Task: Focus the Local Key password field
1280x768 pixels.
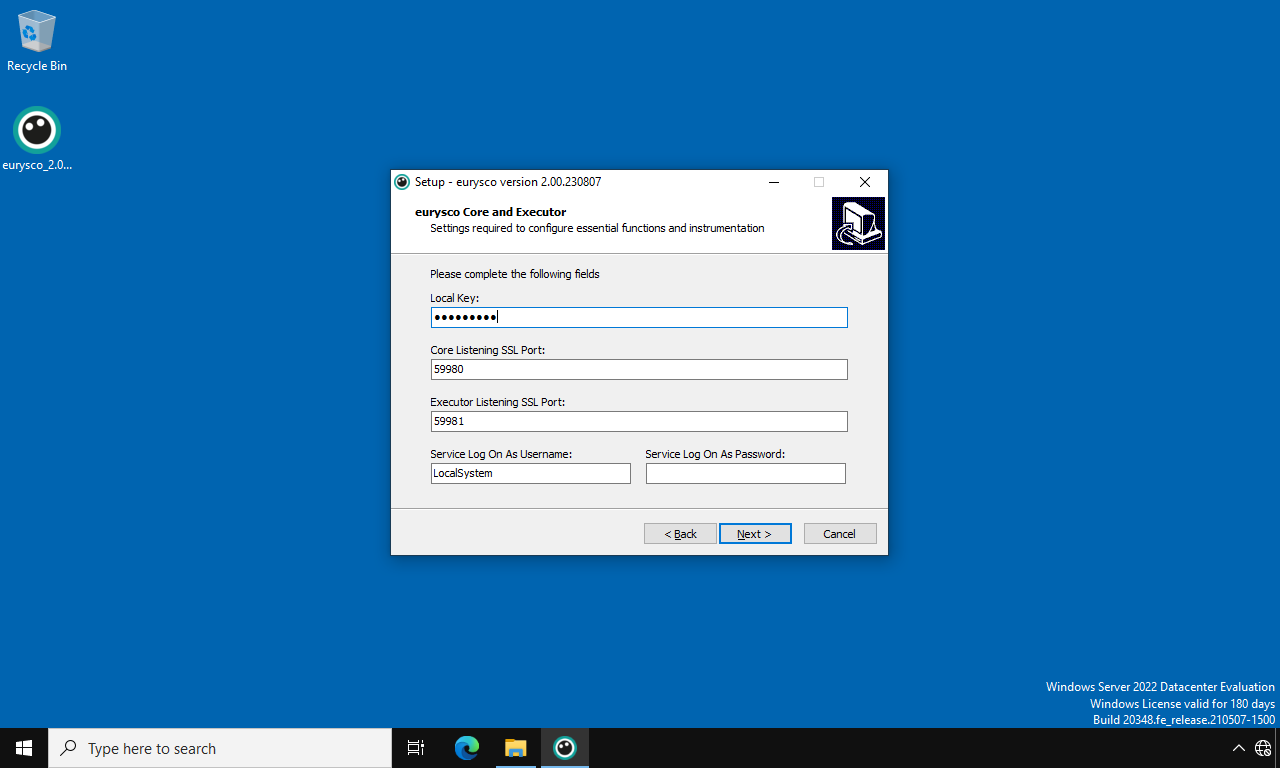Action: (x=639, y=318)
